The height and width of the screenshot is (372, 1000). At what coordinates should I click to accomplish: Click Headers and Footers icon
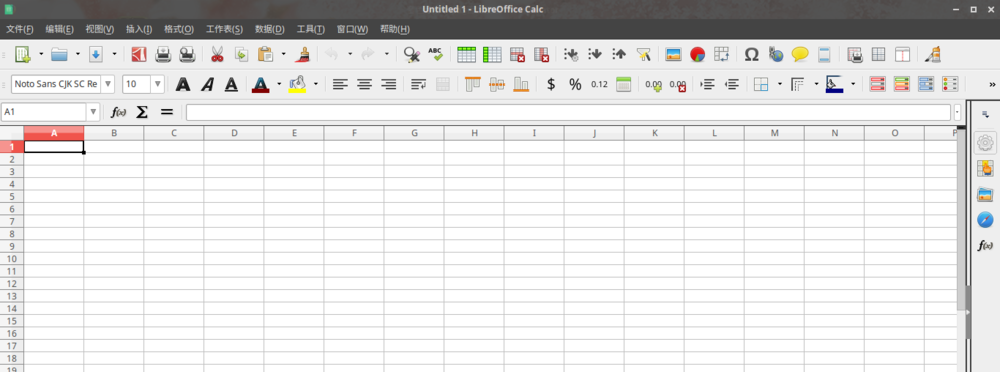pyautogui.click(x=824, y=55)
